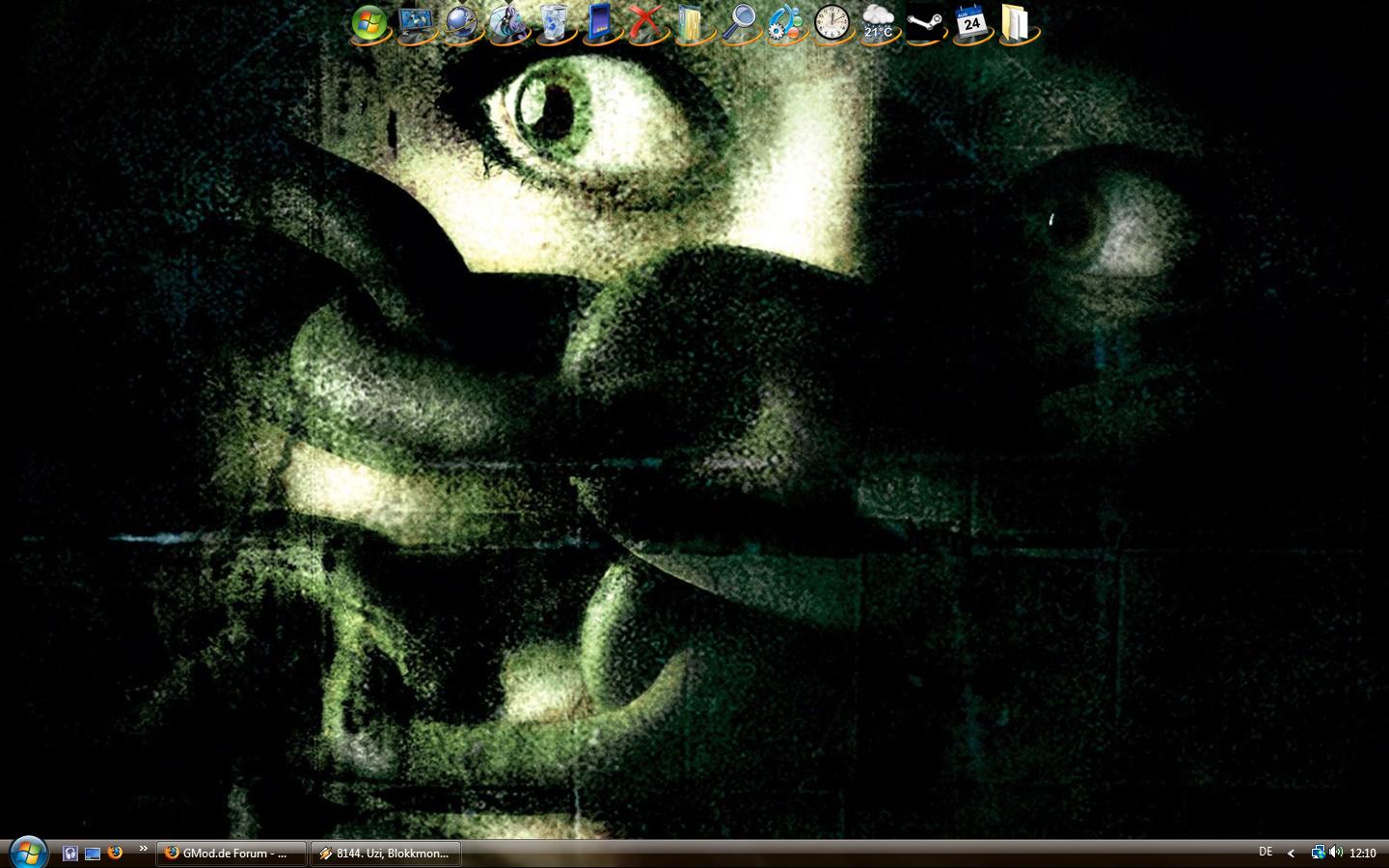Viewport: 1389px width, 868px height.
Task: Click the 12:10 taskbar clock
Action: point(1363,854)
